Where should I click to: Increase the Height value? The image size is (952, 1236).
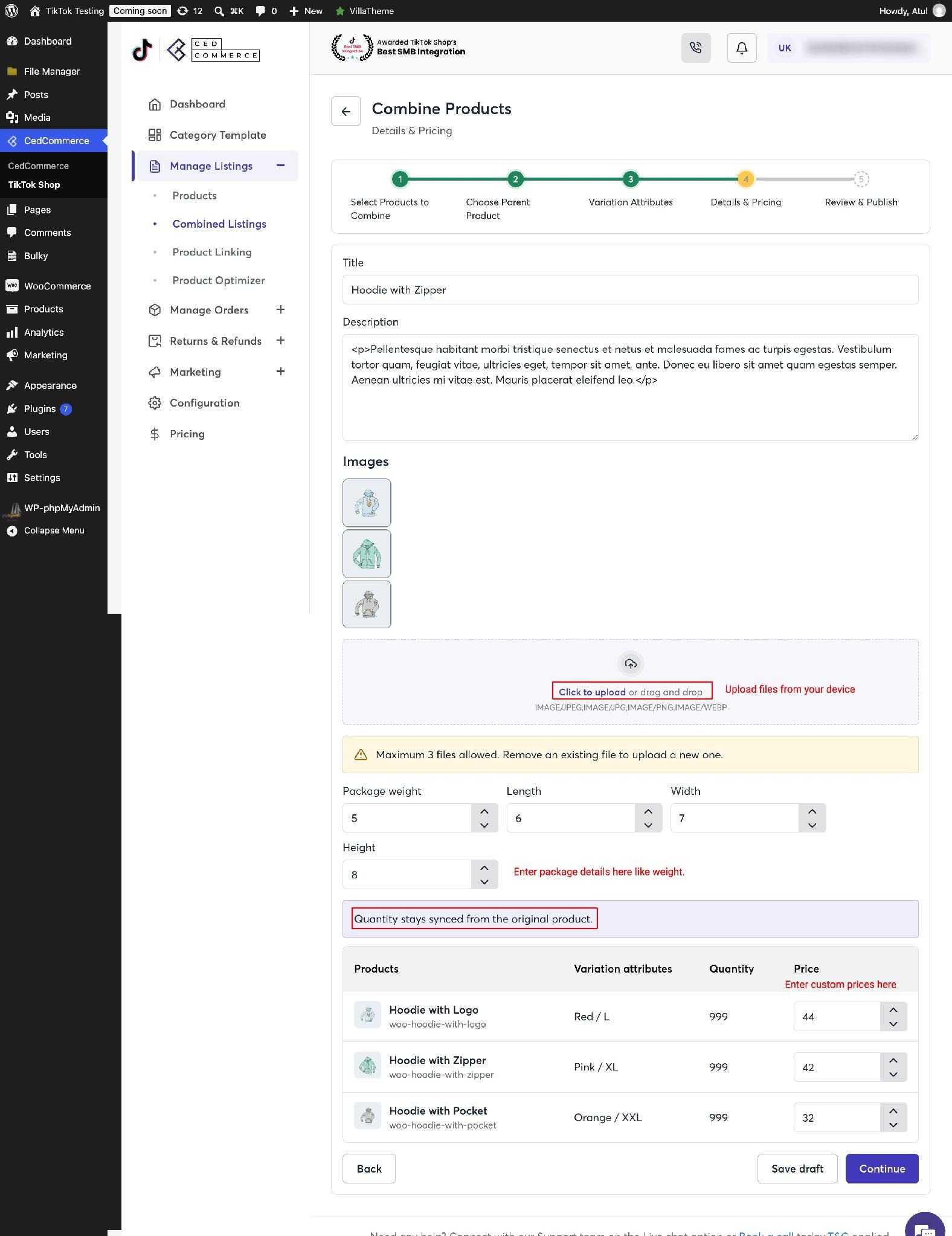(x=484, y=867)
